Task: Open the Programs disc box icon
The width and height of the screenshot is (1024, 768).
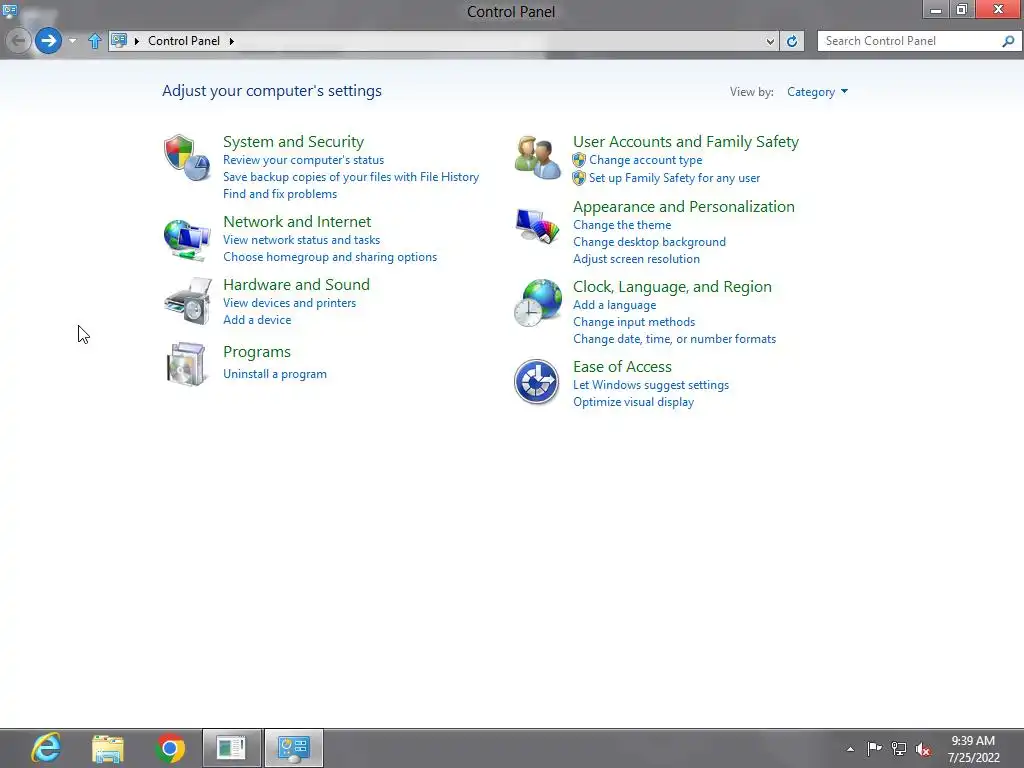Action: [x=186, y=364]
